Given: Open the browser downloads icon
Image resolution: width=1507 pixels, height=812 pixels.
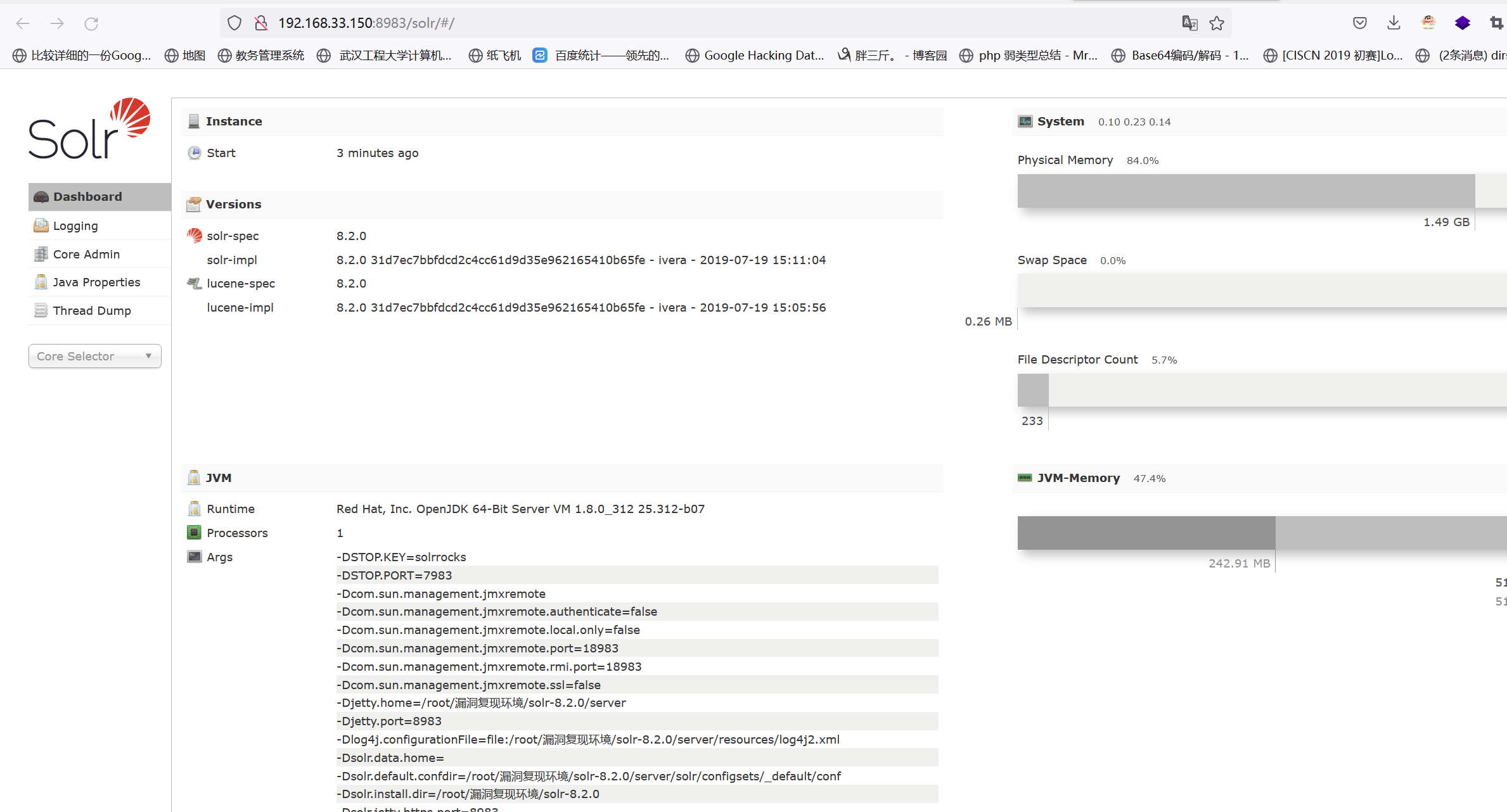Looking at the screenshot, I should click(x=1394, y=23).
